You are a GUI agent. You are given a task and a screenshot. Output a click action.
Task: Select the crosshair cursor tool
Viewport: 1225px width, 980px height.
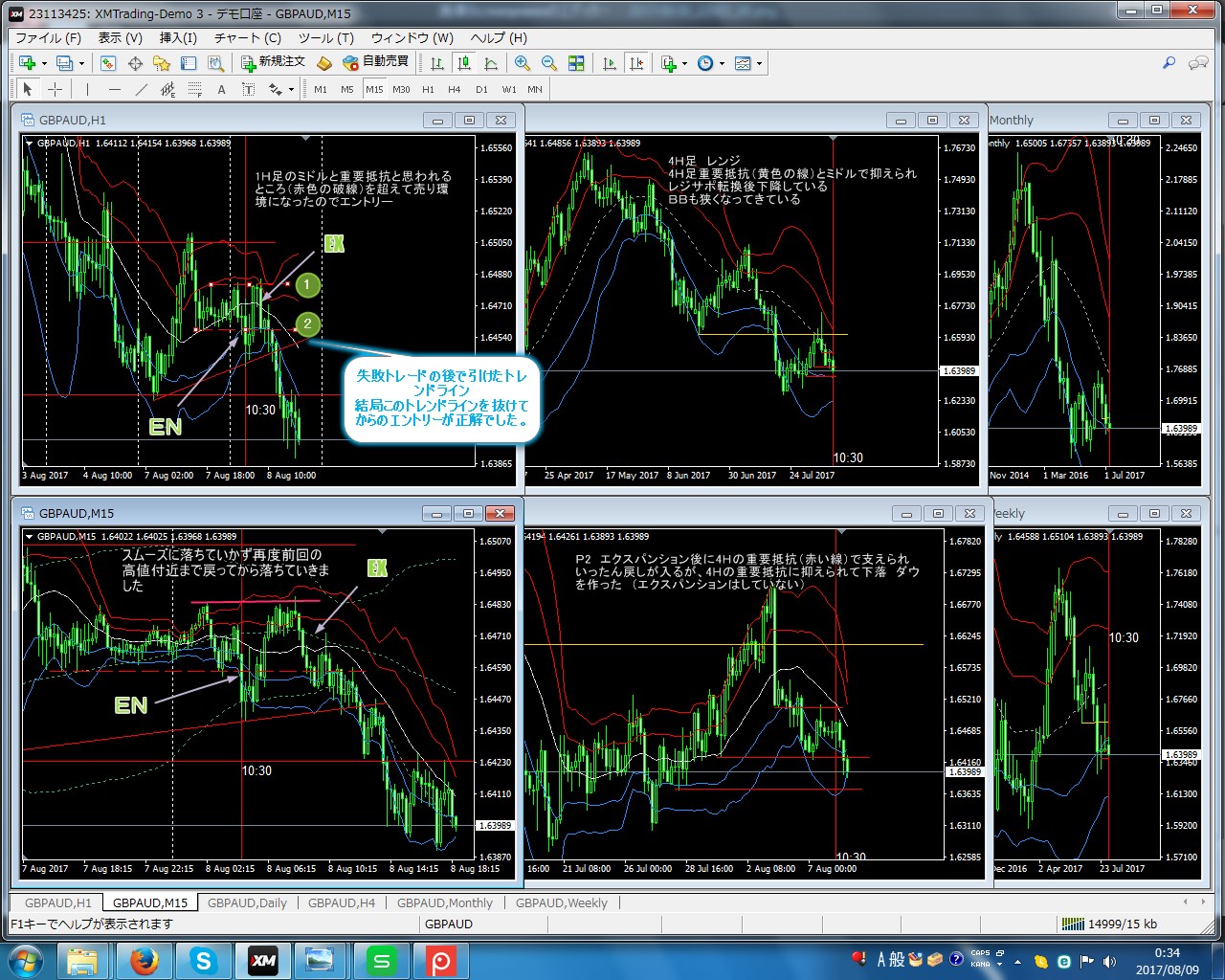point(56,89)
